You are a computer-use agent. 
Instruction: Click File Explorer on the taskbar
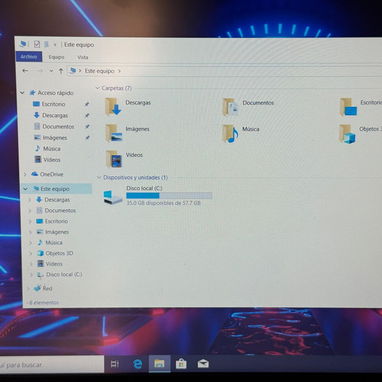pyautogui.click(x=159, y=364)
